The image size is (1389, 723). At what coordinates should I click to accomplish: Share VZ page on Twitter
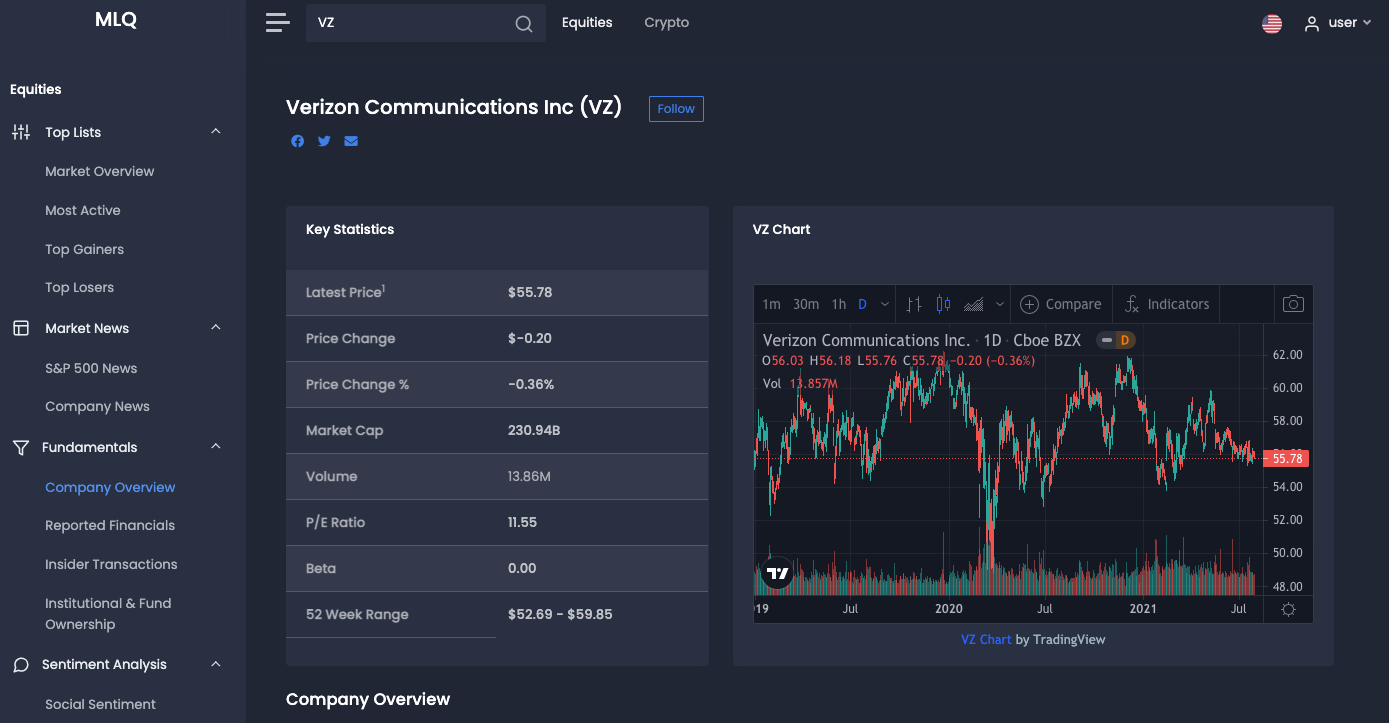pos(324,141)
